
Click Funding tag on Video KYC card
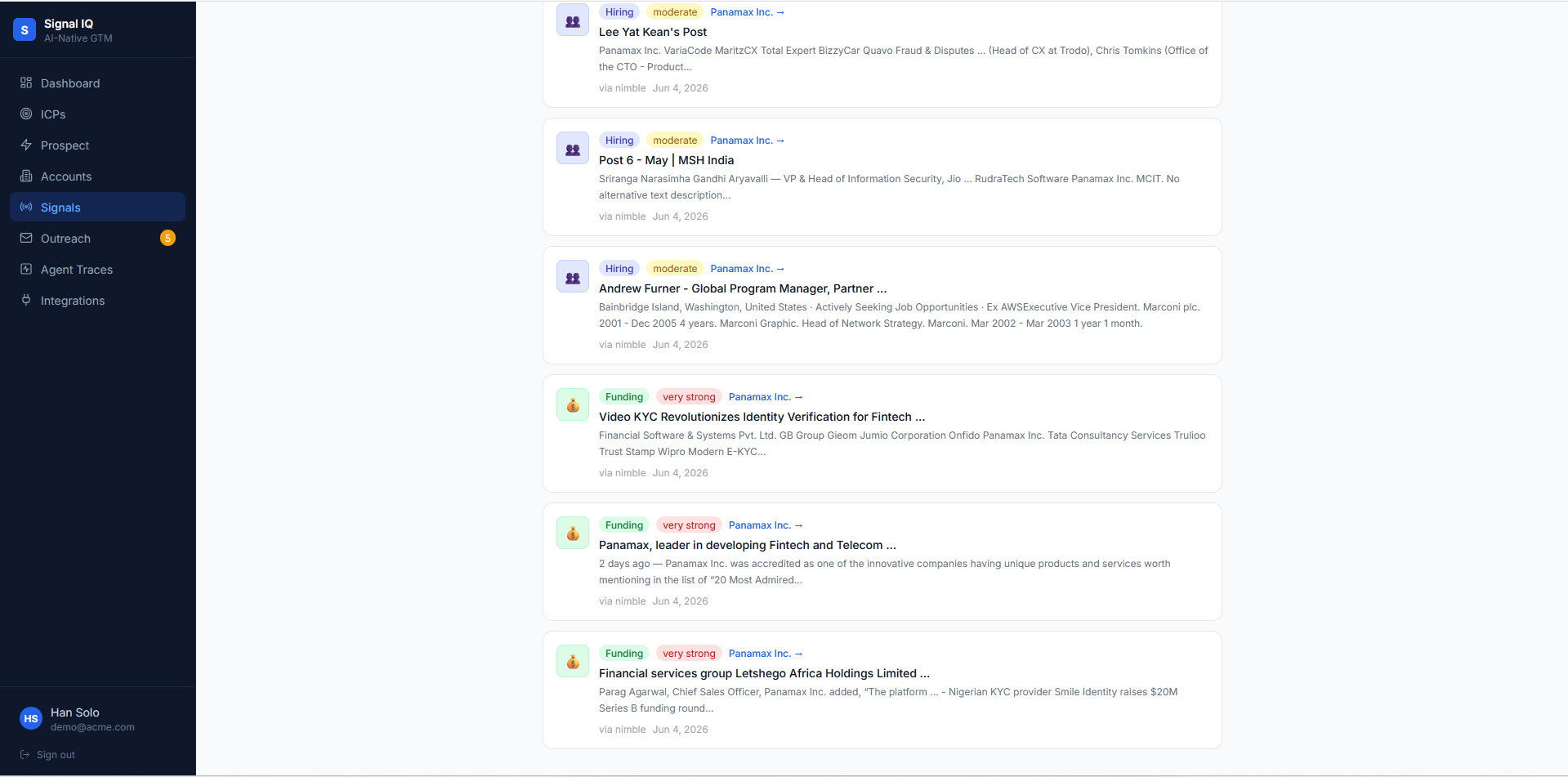coord(624,397)
